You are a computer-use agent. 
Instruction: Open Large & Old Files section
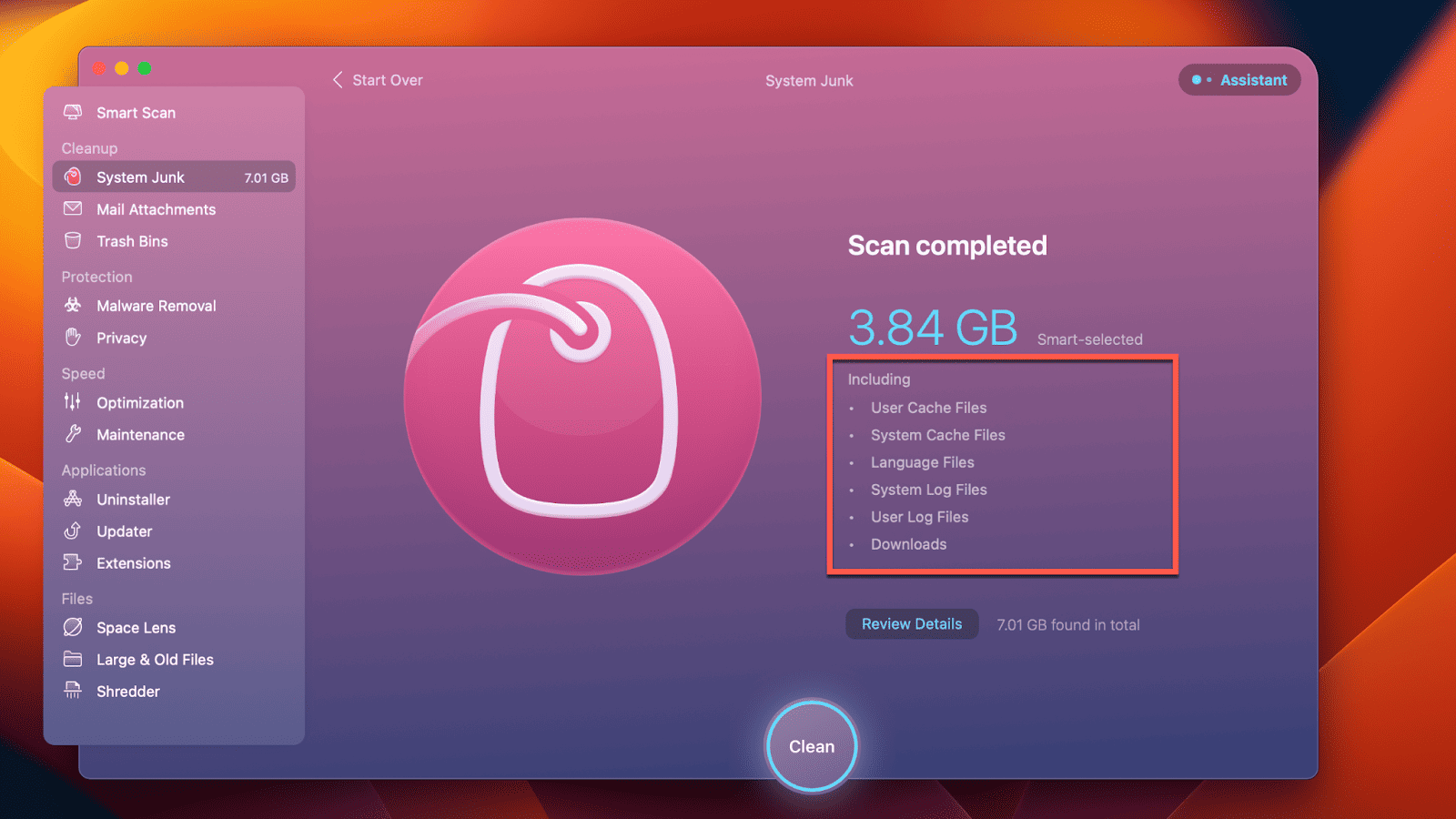click(155, 660)
